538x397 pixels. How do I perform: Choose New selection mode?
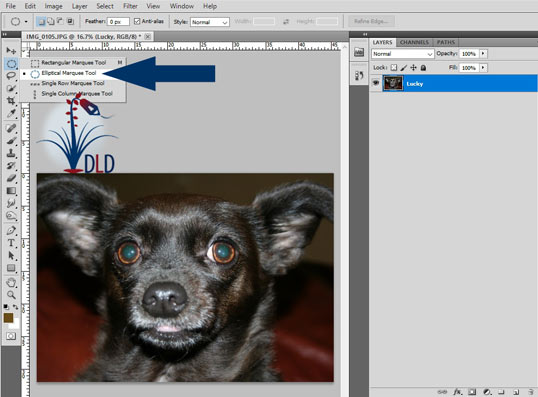pyautogui.click(x=41, y=22)
